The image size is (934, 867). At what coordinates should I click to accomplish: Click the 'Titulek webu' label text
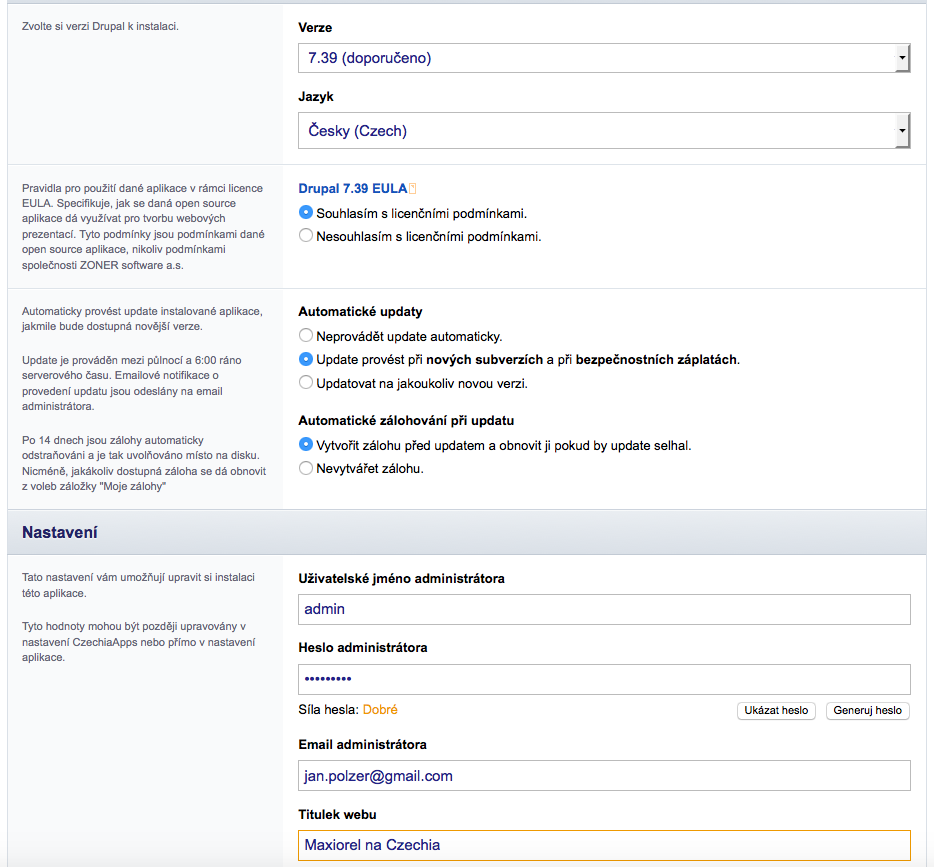pos(337,814)
